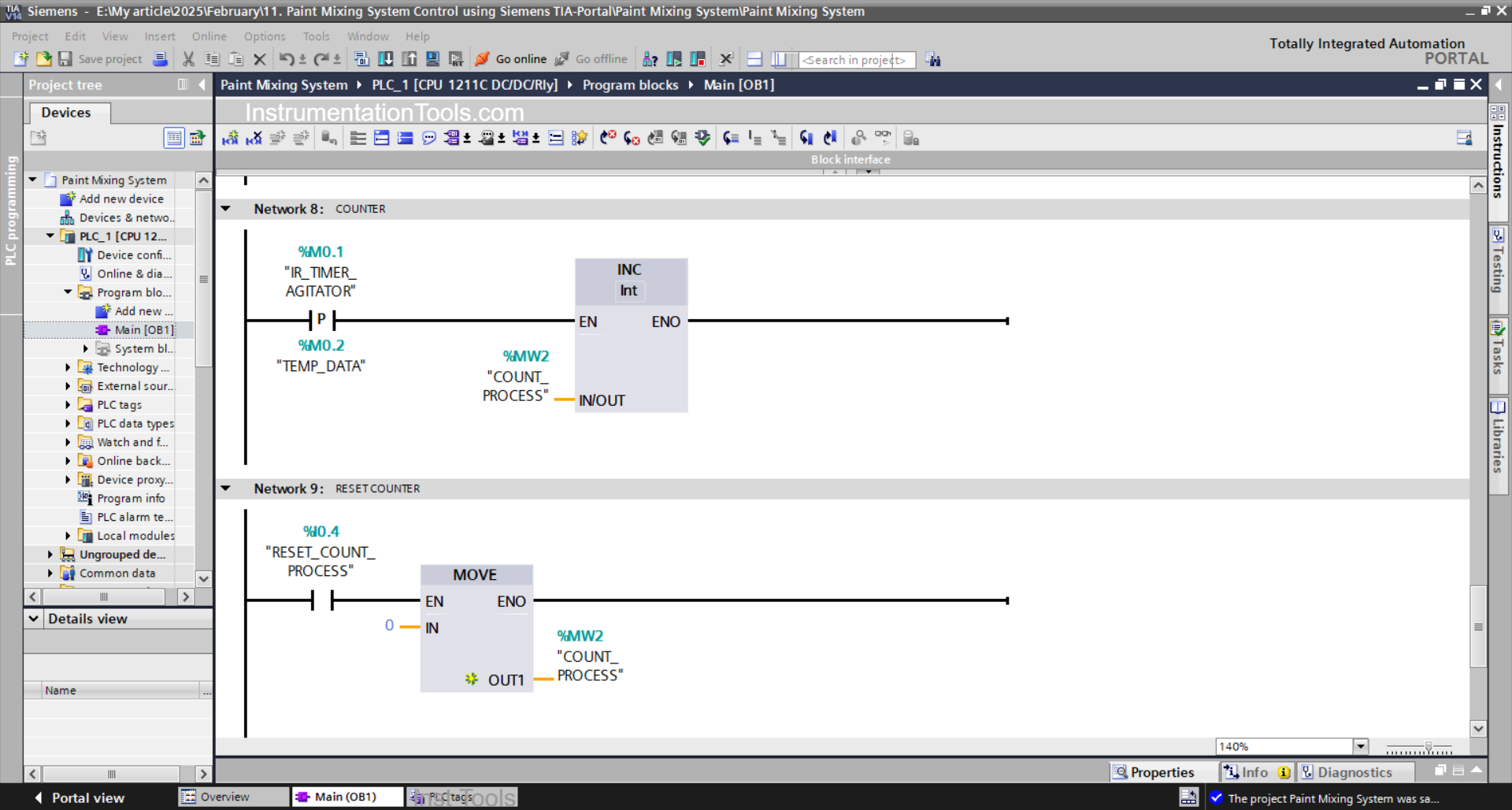The height and width of the screenshot is (810, 1512).
Task: Click the Save project button
Action: 101,59
